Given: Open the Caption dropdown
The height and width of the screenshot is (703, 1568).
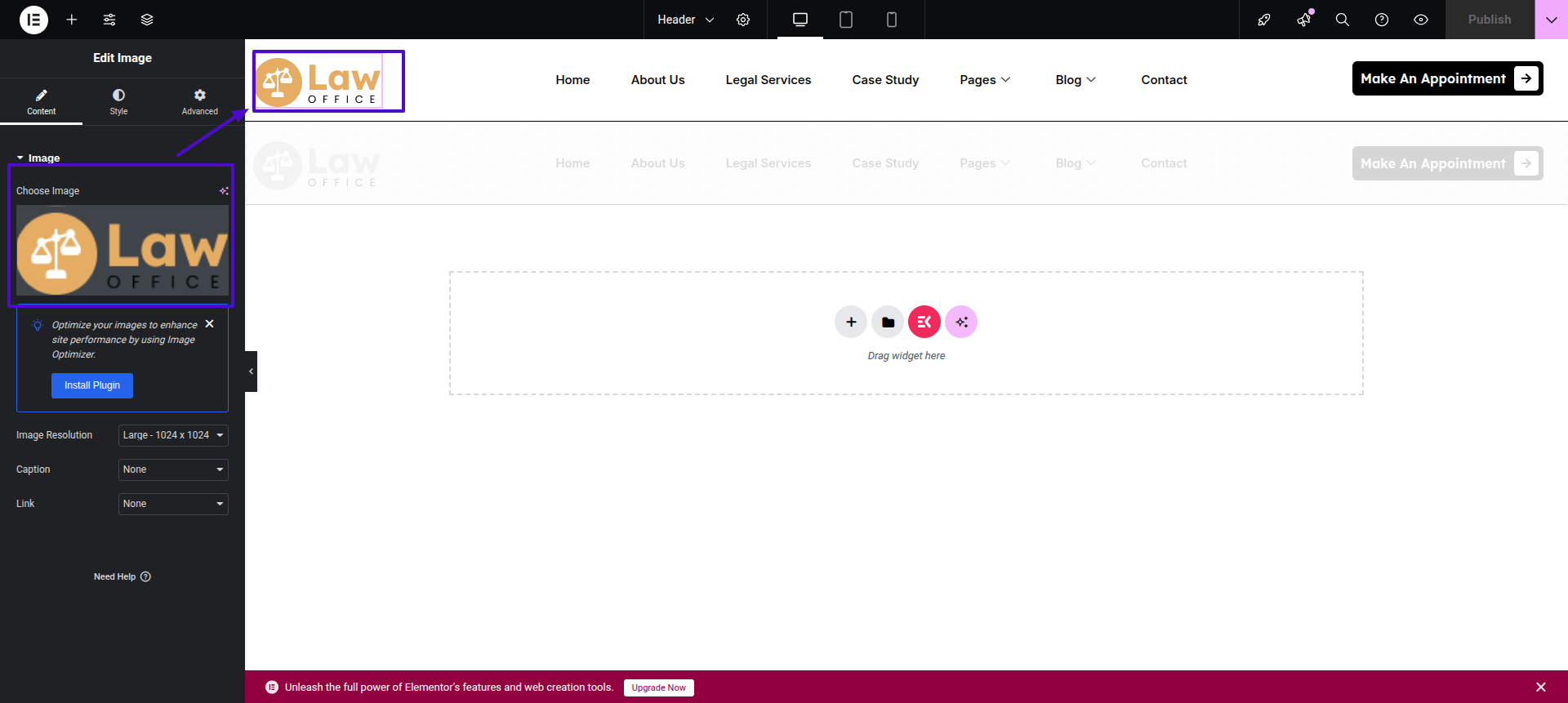Looking at the screenshot, I should (x=173, y=469).
